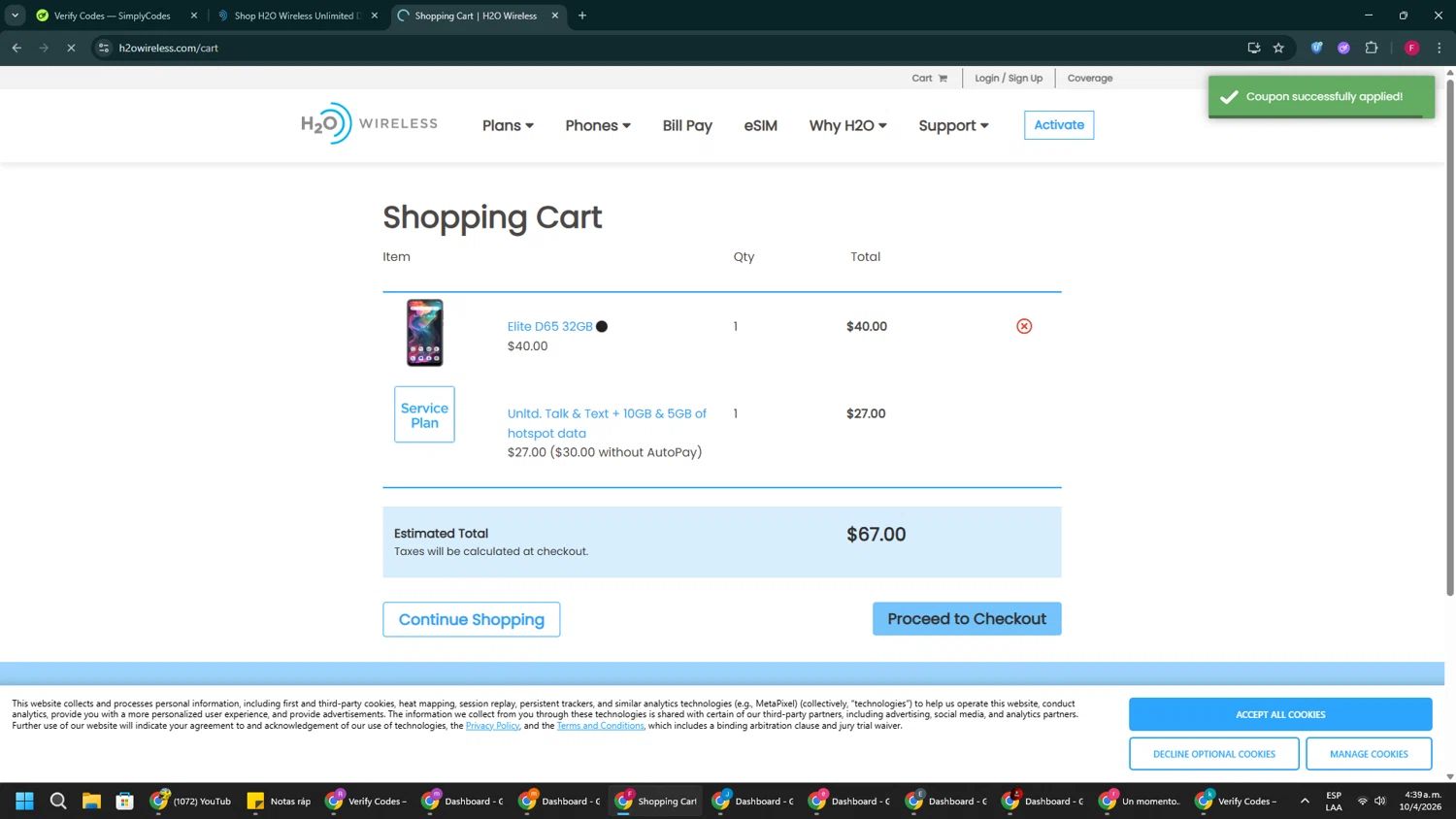
Task: Open Chrome profile avatar menu
Action: tap(1411, 48)
